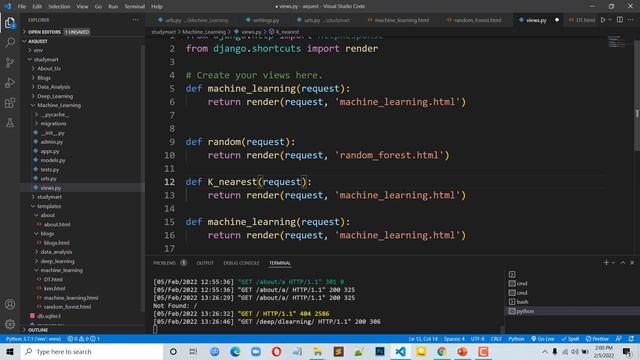Open the new terminal dropdown arrow
Viewport: 640px width, 360px height.
tap(613, 263)
